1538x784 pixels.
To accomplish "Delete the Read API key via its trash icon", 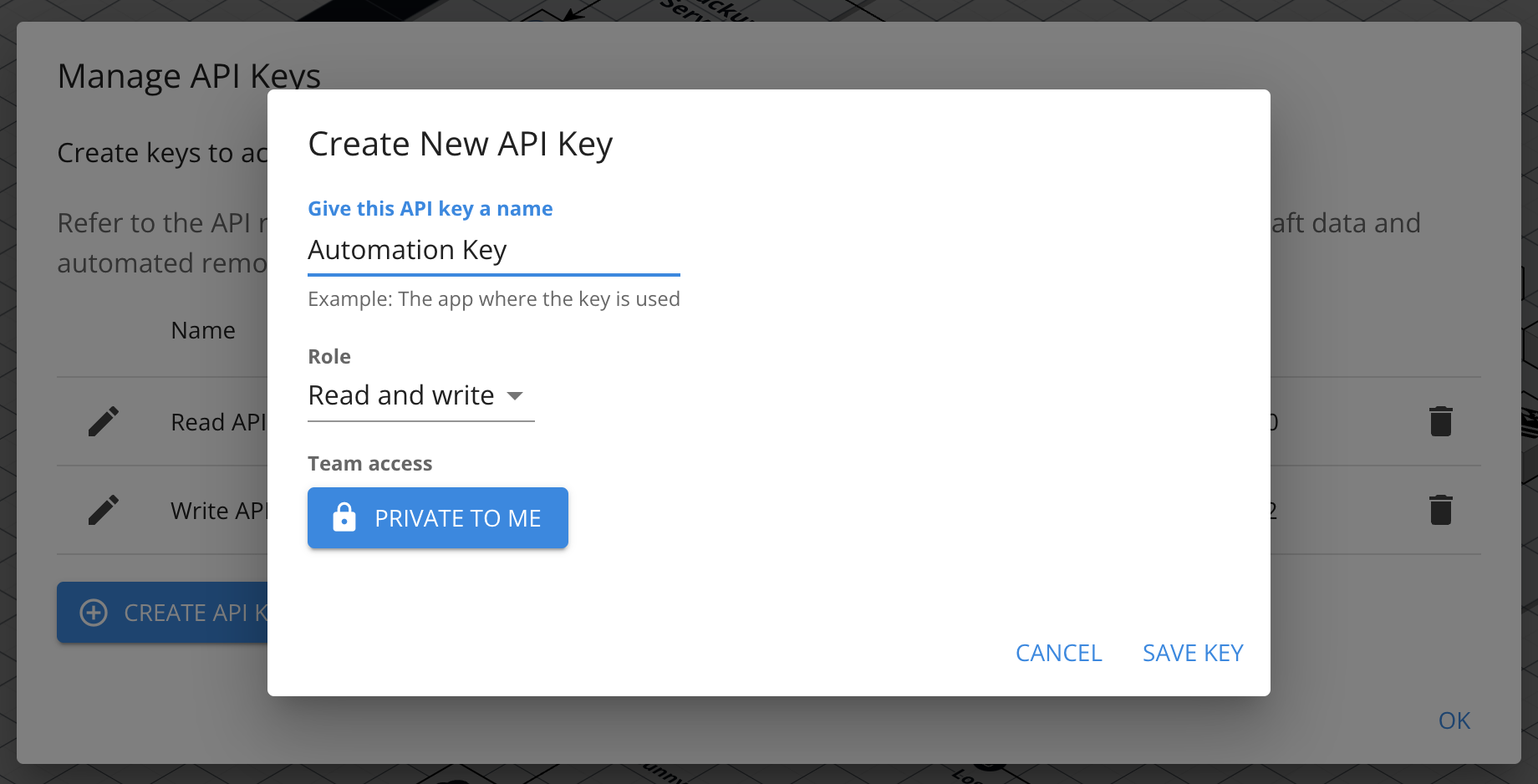I will coord(1441,421).
